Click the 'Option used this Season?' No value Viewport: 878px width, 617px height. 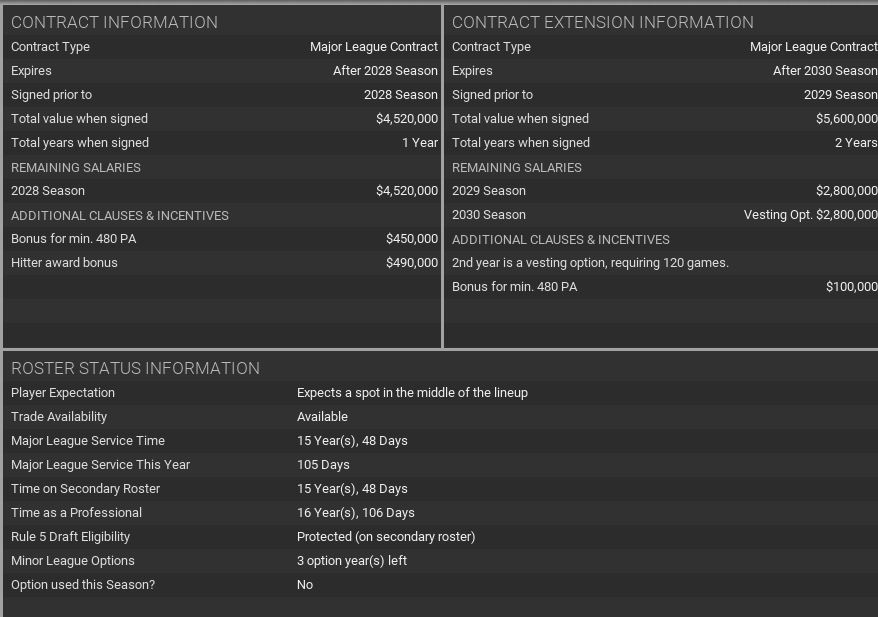click(305, 585)
